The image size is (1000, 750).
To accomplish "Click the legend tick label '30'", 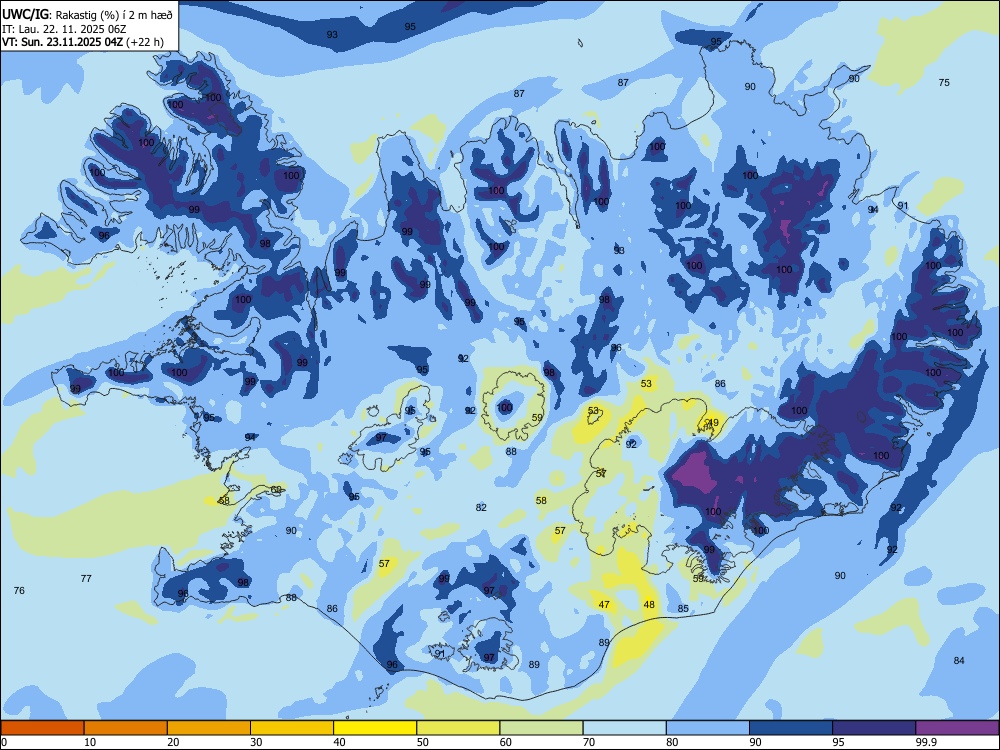I will [x=256, y=742].
